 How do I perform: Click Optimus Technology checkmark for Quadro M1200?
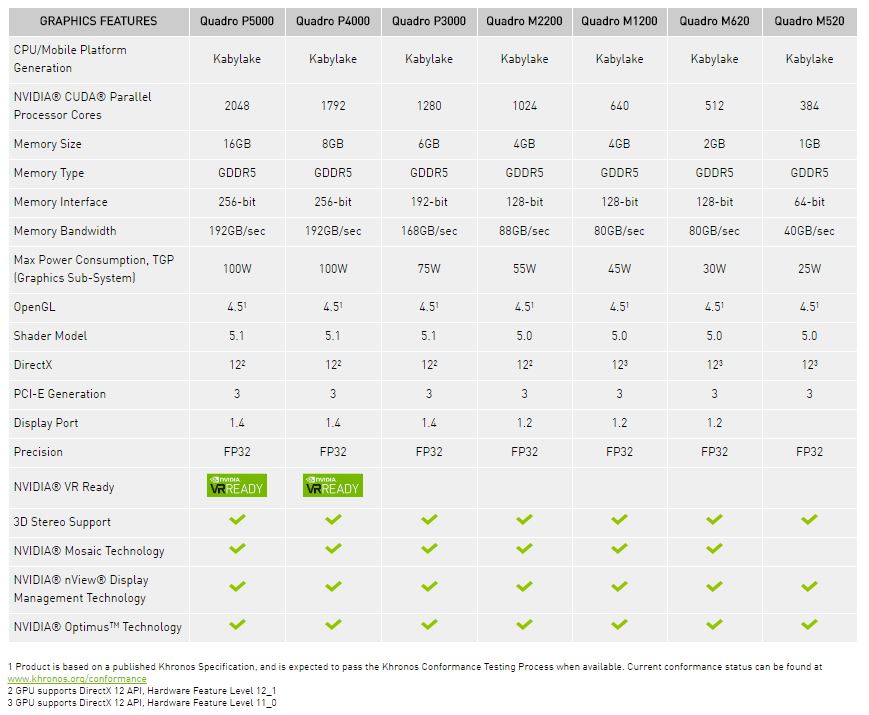tap(619, 625)
